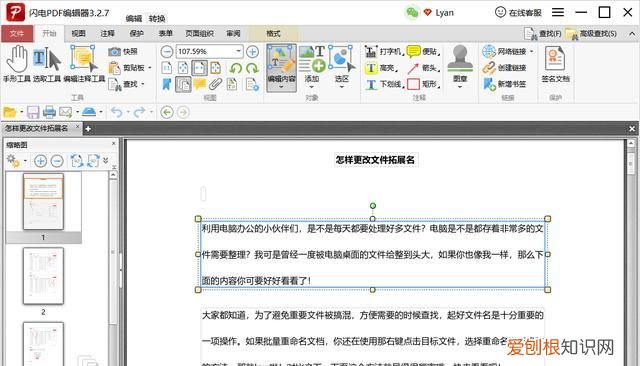Redo the last action
The width and height of the screenshot is (640, 366).
[140, 112]
